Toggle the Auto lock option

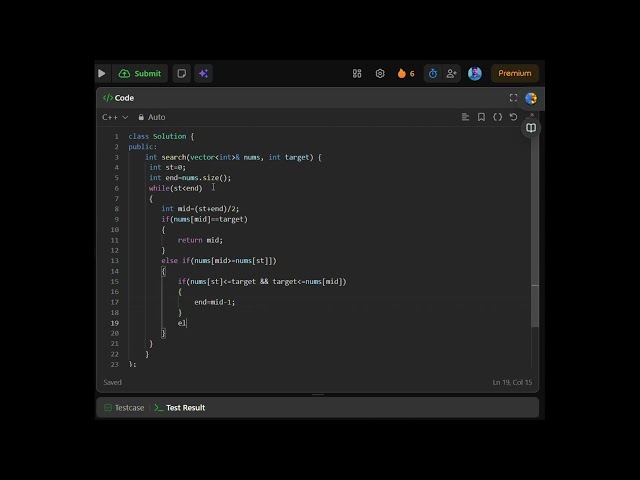coord(152,117)
